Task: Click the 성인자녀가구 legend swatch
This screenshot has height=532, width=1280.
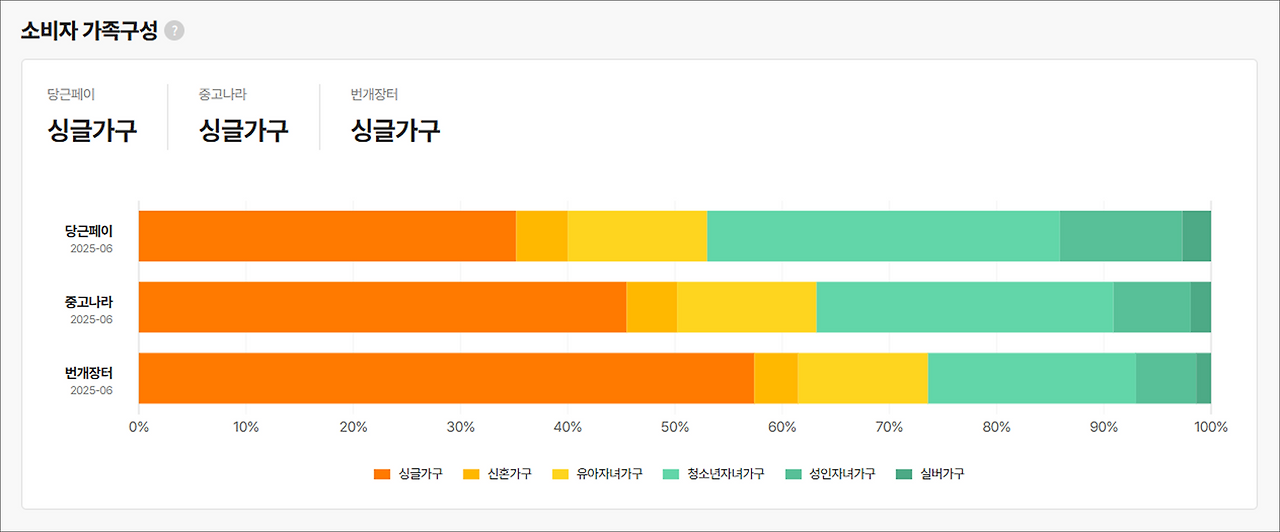Action: (x=793, y=474)
